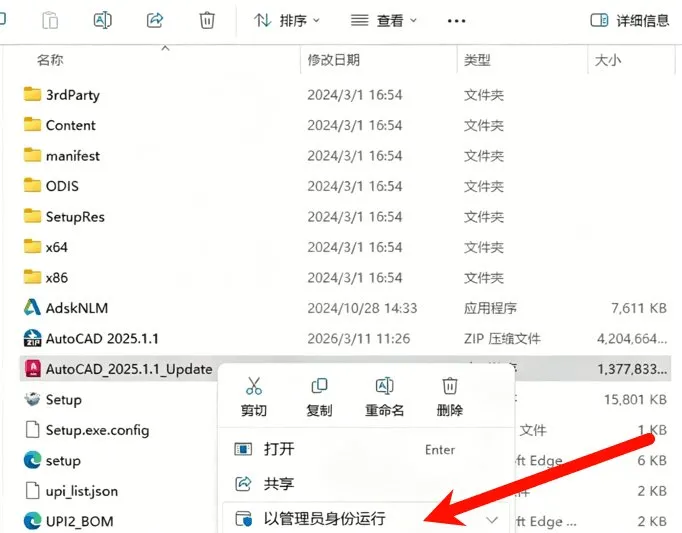Click the 3rdParty folder name
Screen dimensions: 682x533
[73, 95]
